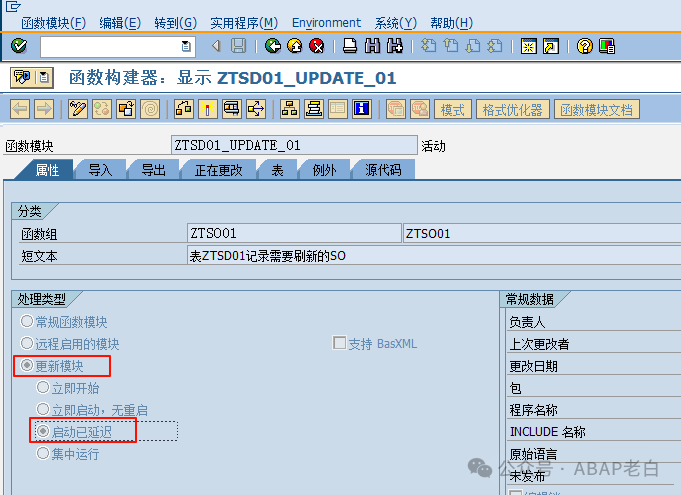Image resolution: width=681 pixels, height=495 pixels.
Task: Open 帮助(H) menu
Action: click(x=451, y=23)
